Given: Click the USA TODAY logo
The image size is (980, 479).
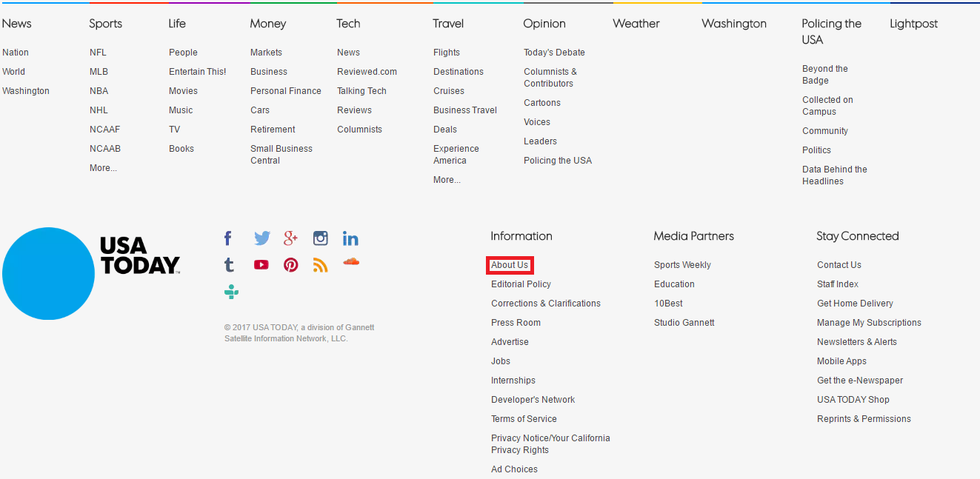Looking at the screenshot, I should [x=92, y=273].
